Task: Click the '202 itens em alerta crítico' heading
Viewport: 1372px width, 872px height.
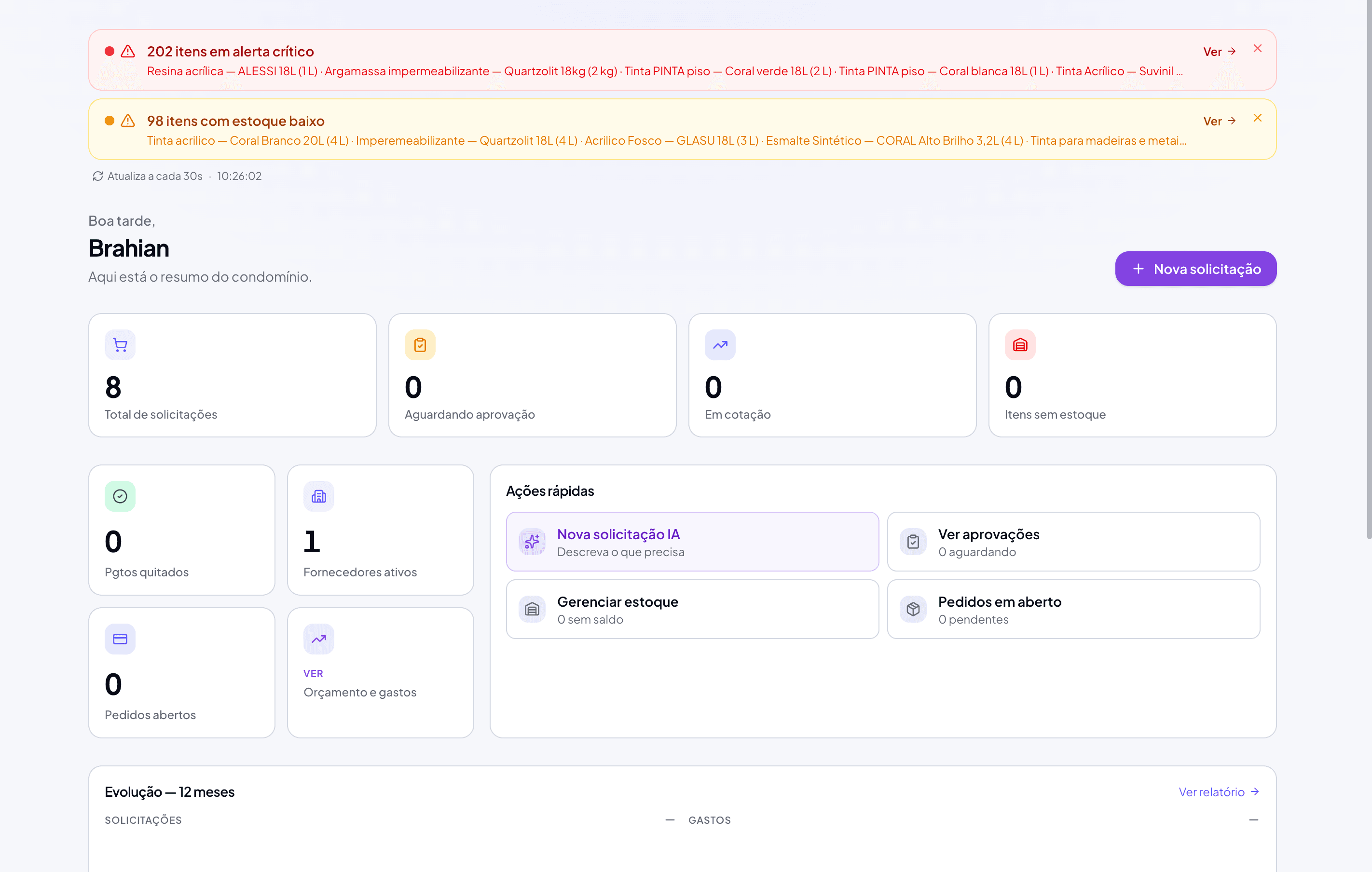Action: [230, 51]
